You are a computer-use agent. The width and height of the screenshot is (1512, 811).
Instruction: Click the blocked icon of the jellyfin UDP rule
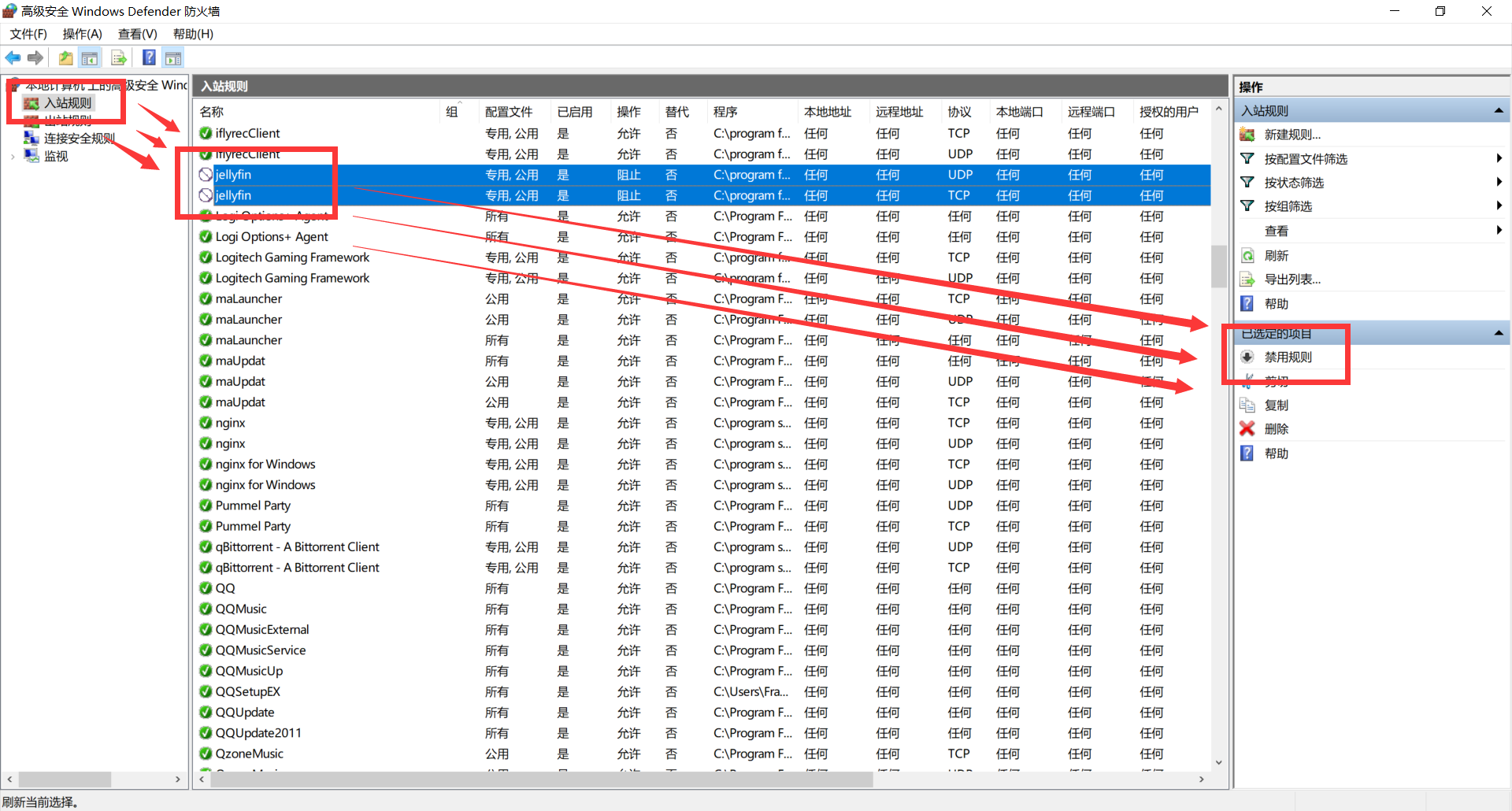[206, 175]
